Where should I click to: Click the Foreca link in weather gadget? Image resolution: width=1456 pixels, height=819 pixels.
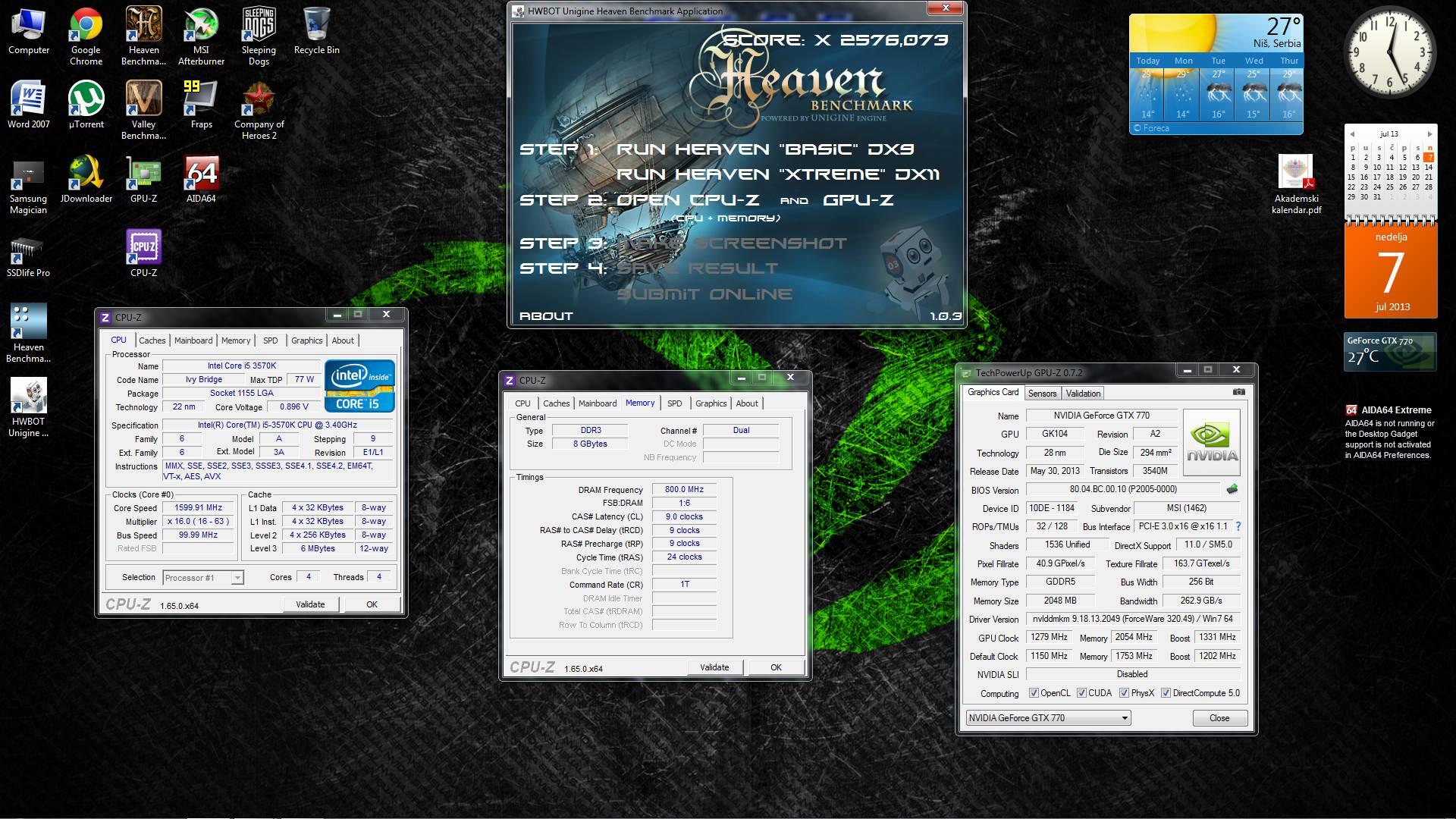[x=1156, y=128]
